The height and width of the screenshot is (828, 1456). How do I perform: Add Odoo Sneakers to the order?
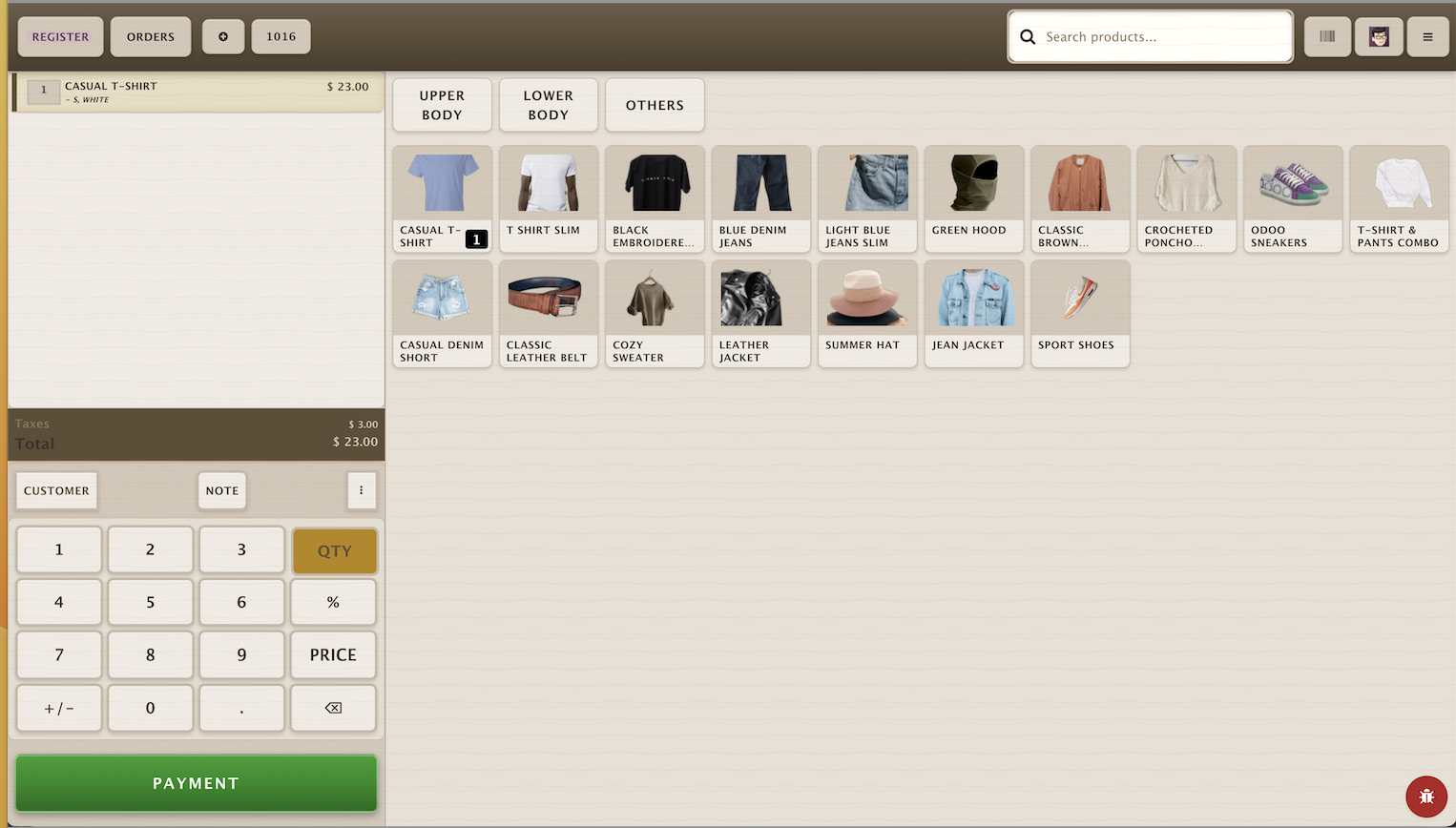(1293, 198)
